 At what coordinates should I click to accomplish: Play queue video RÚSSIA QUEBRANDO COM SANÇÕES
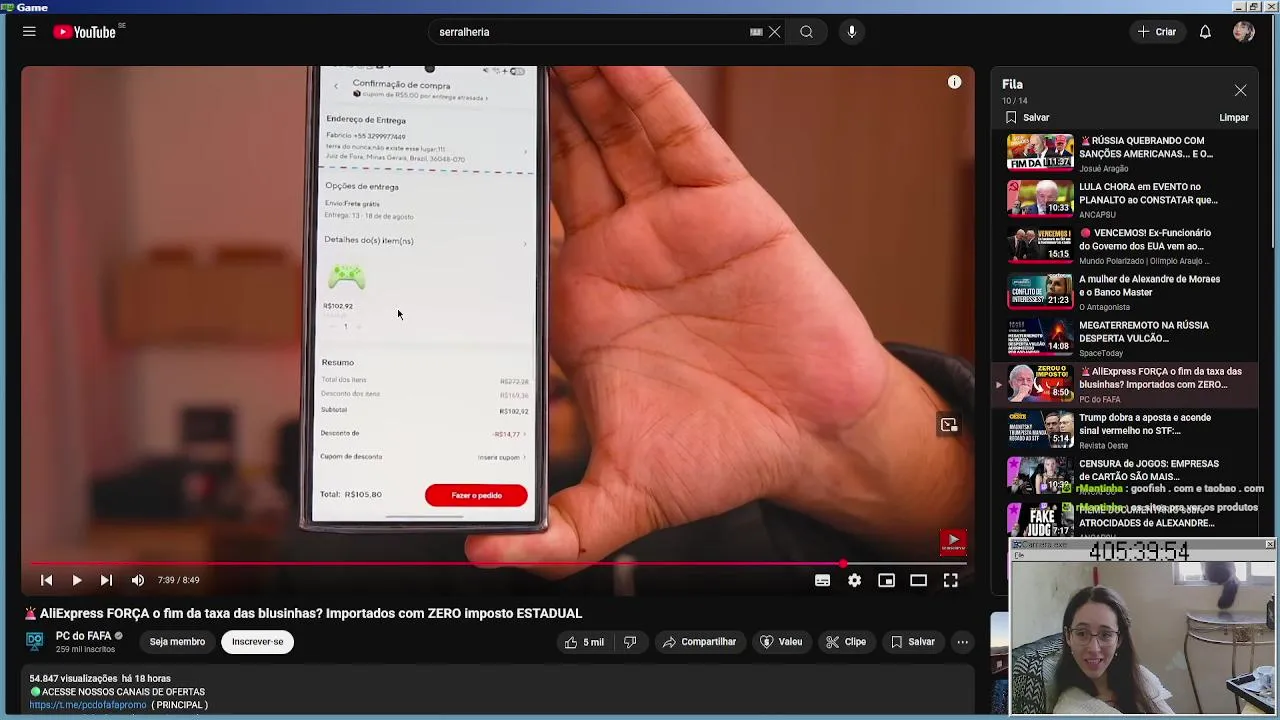coord(1126,153)
